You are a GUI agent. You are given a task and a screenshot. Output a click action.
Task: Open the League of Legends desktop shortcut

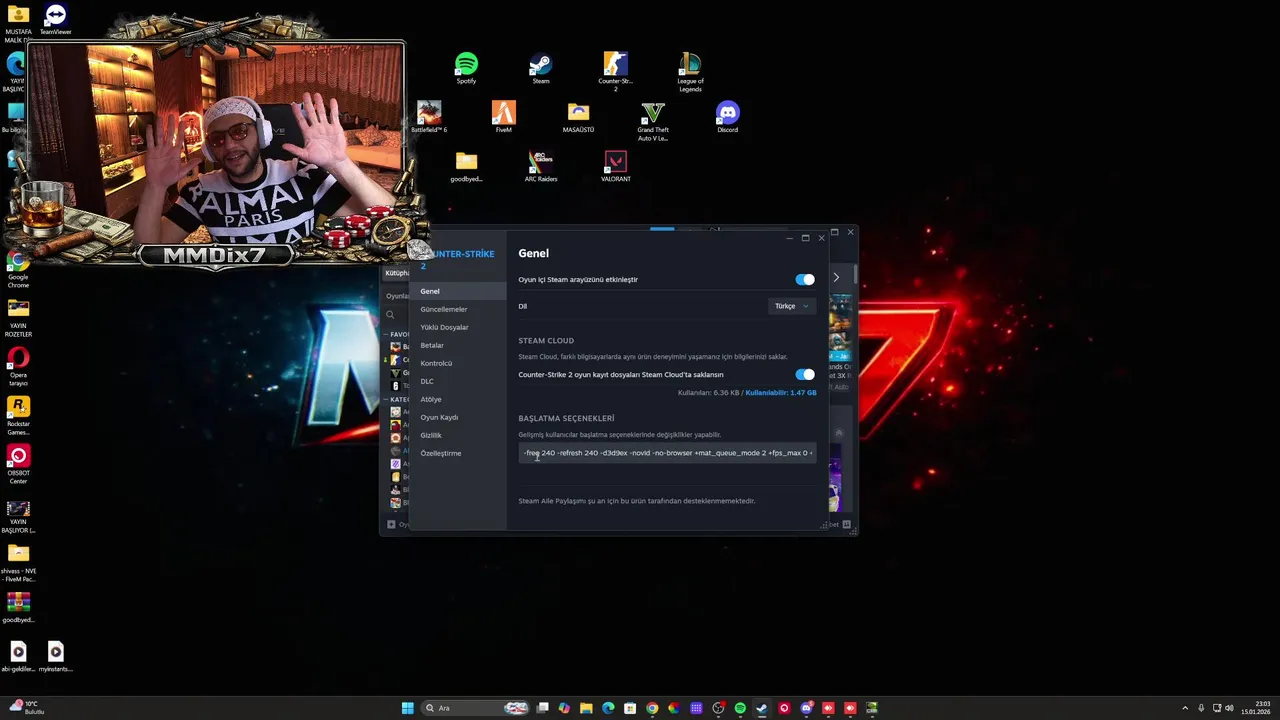pos(690,71)
